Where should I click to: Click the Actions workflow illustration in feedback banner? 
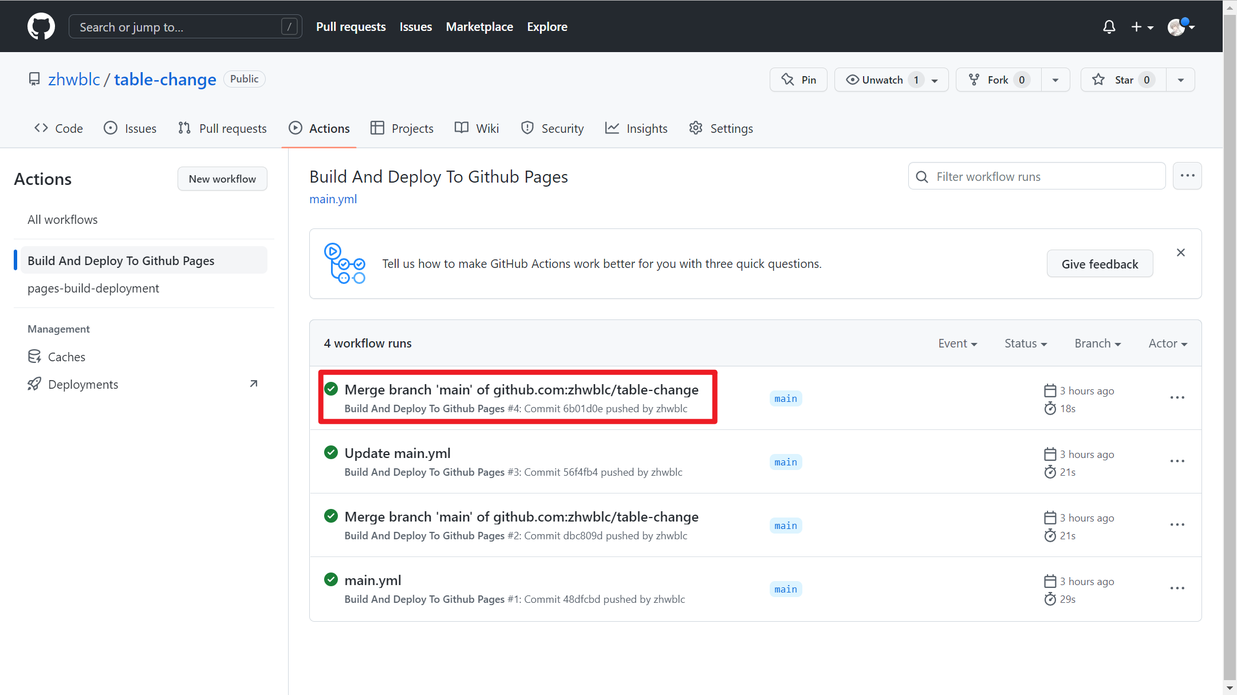click(345, 264)
